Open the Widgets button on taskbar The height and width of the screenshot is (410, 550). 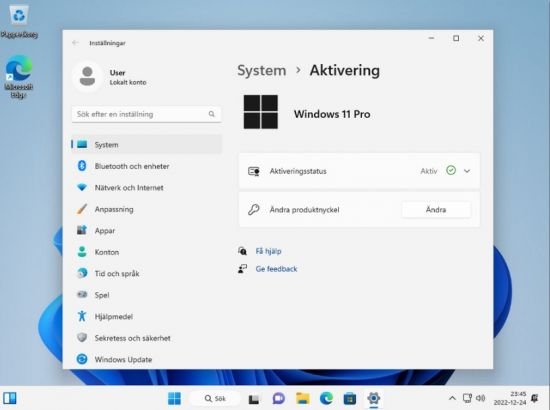click(x=10, y=398)
